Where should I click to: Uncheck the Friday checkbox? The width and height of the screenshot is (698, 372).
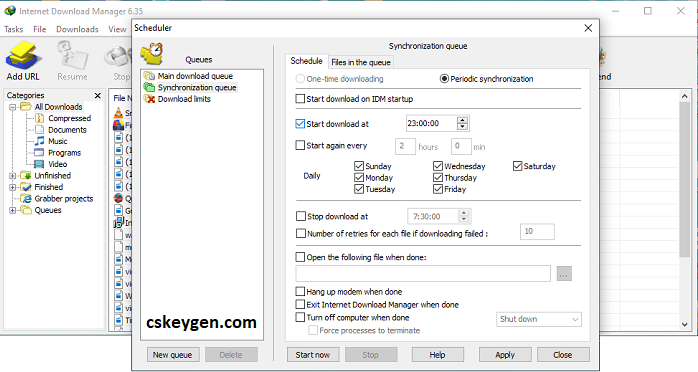(x=438, y=189)
